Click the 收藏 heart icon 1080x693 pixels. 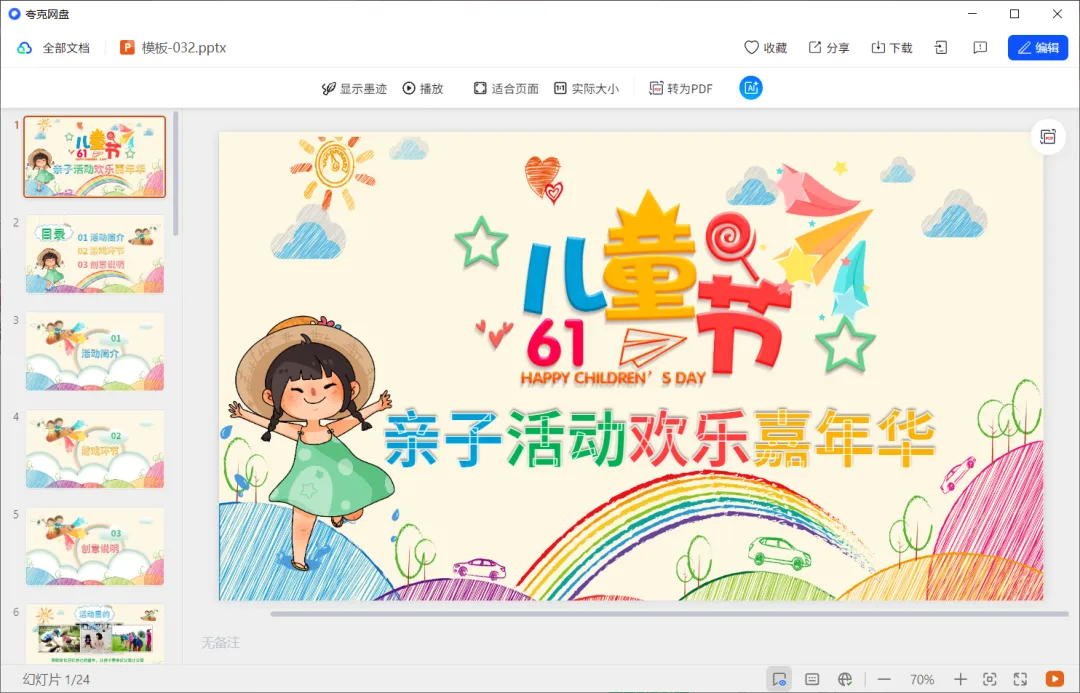click(751, 48)
